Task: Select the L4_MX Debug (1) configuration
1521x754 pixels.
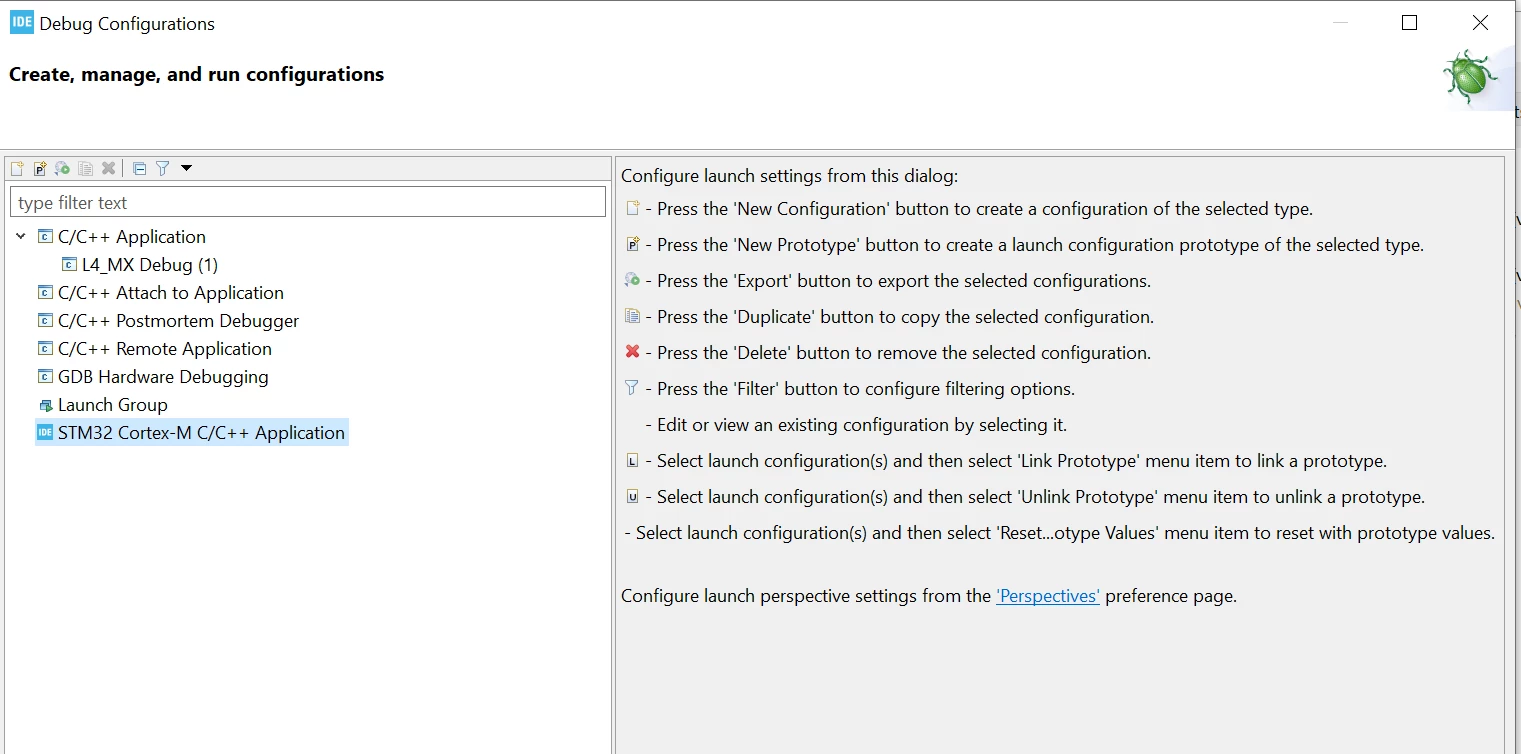Action: pyautogui.click(x=150, y=265)
